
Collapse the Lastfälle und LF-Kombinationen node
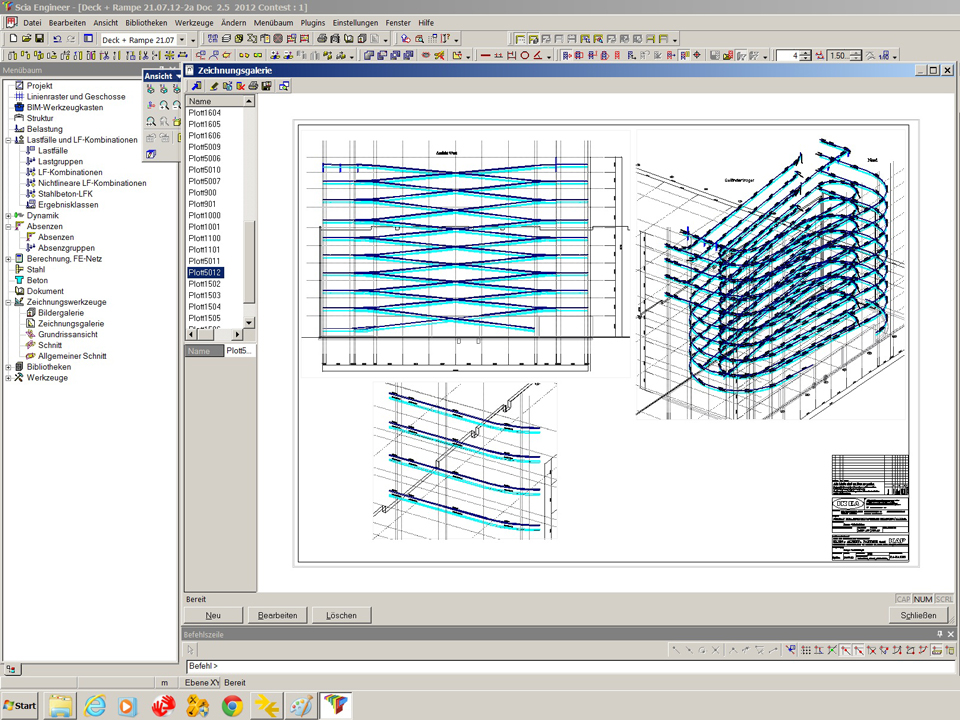[x=8, y=140]
